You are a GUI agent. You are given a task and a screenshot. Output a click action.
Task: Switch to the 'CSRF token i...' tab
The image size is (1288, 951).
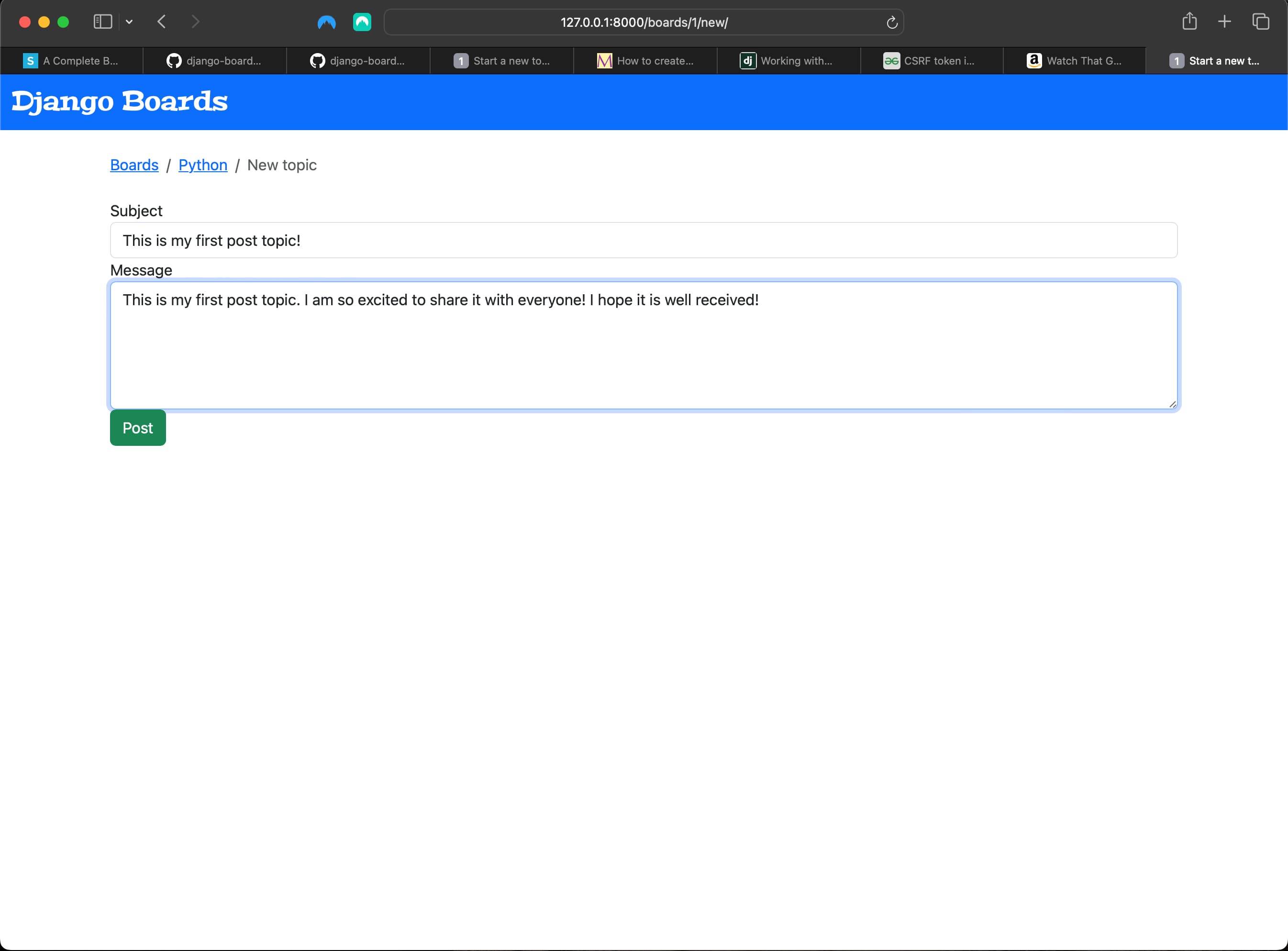[932, 60]
